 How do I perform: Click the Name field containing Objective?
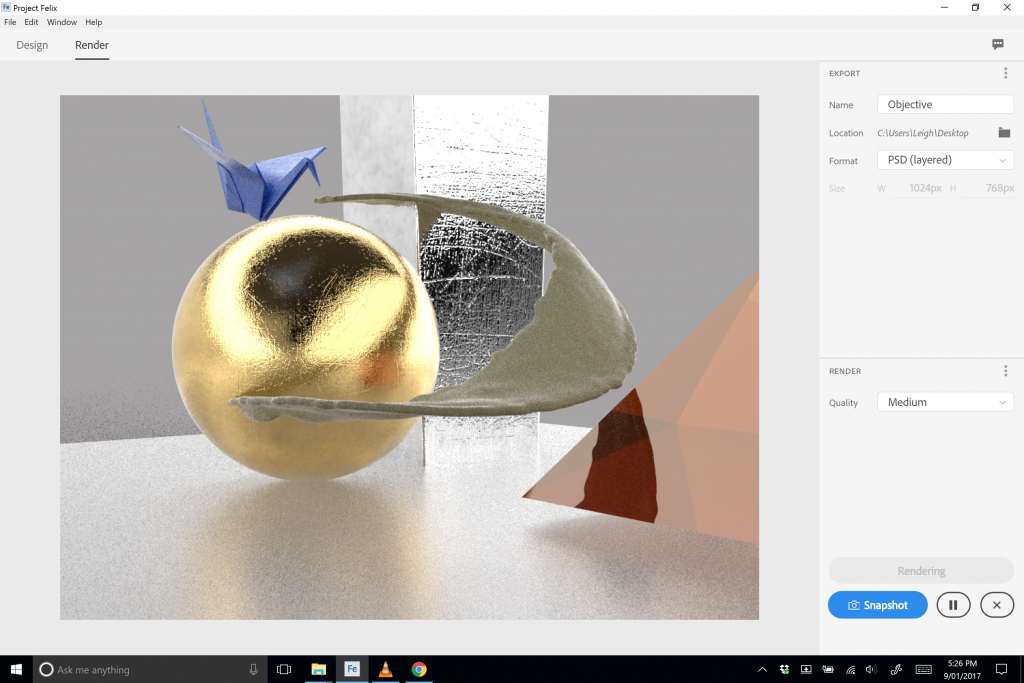point(945,105)
